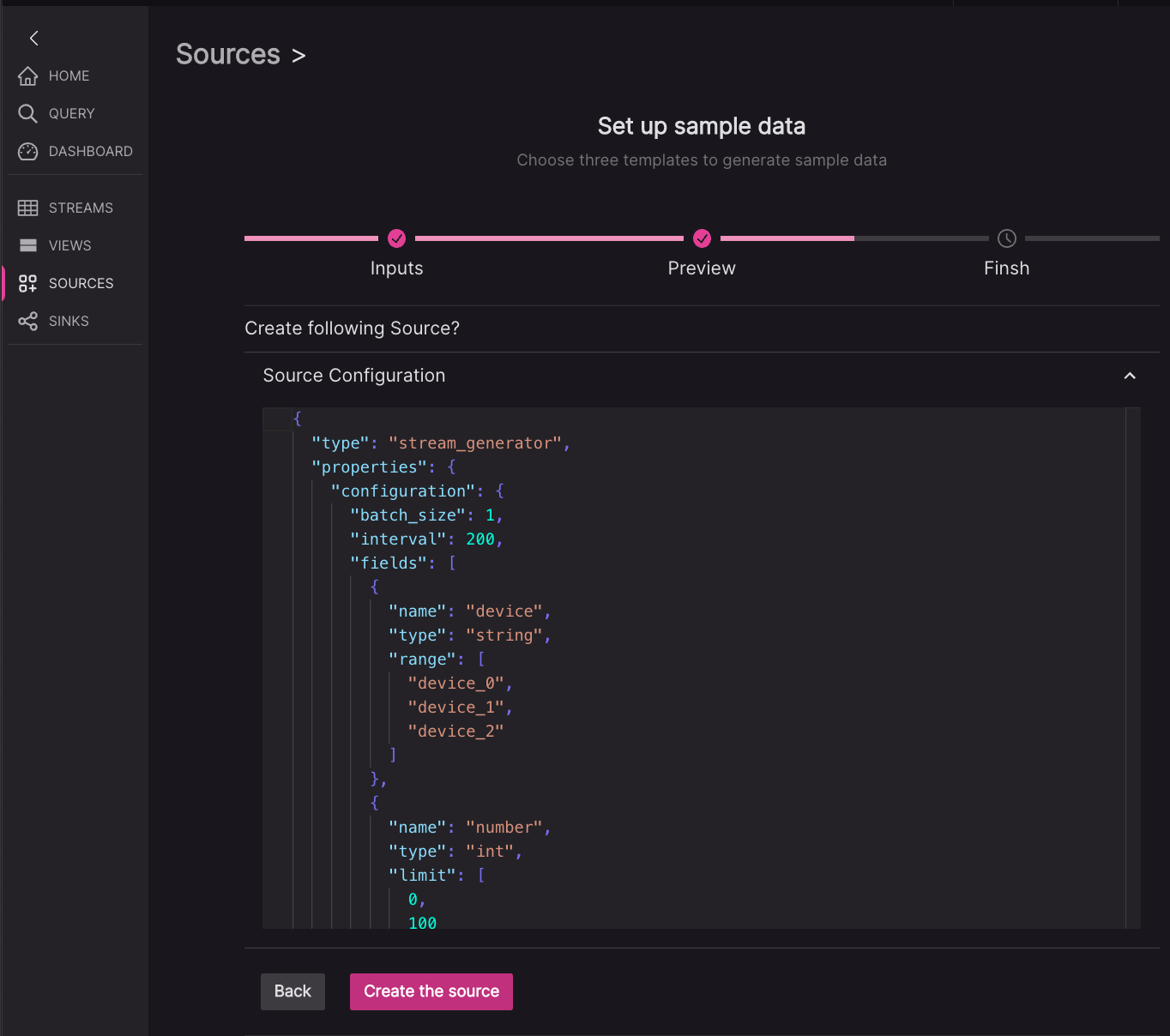Click the Query magnifier icon
This screenshot has height=1036, width=1170.
tap(28, 114)
